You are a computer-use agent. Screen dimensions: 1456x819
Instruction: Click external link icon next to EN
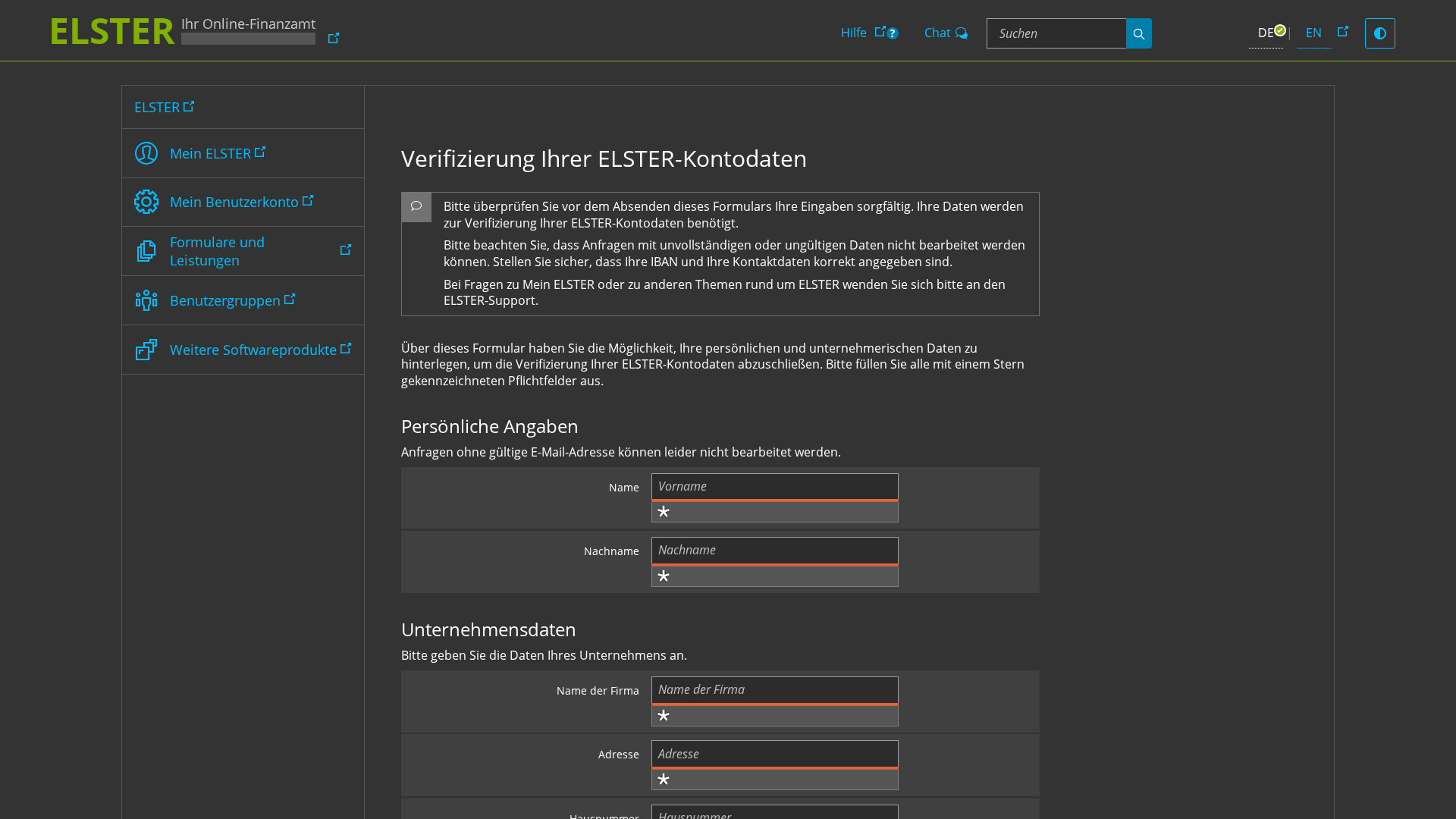1343,31
